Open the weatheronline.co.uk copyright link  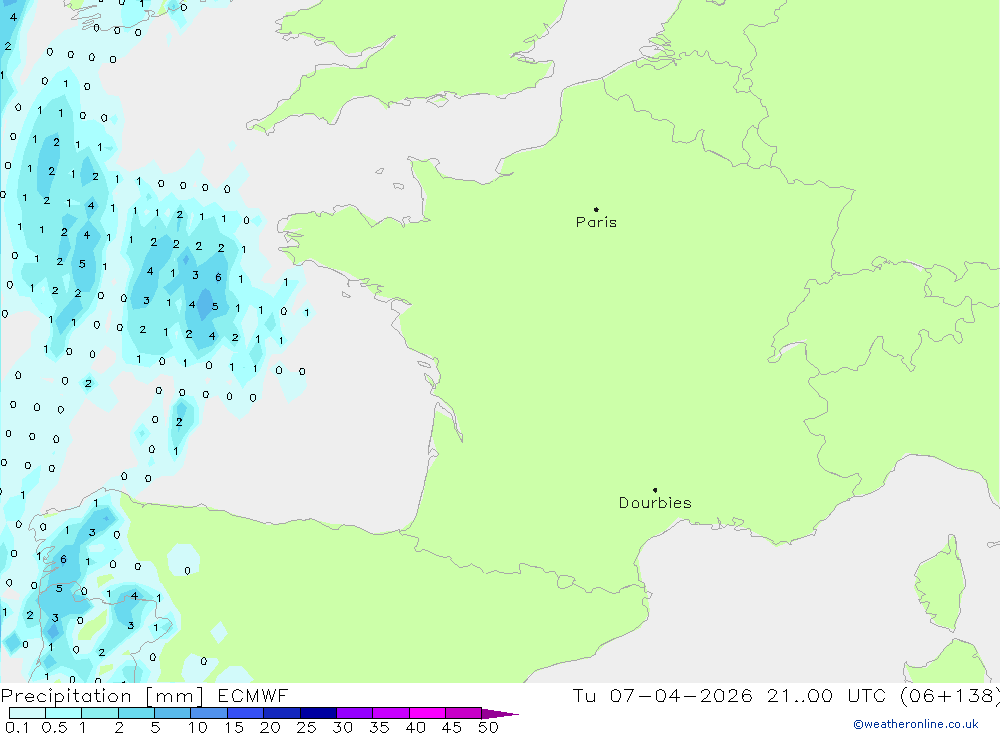(x=916, y=724)
